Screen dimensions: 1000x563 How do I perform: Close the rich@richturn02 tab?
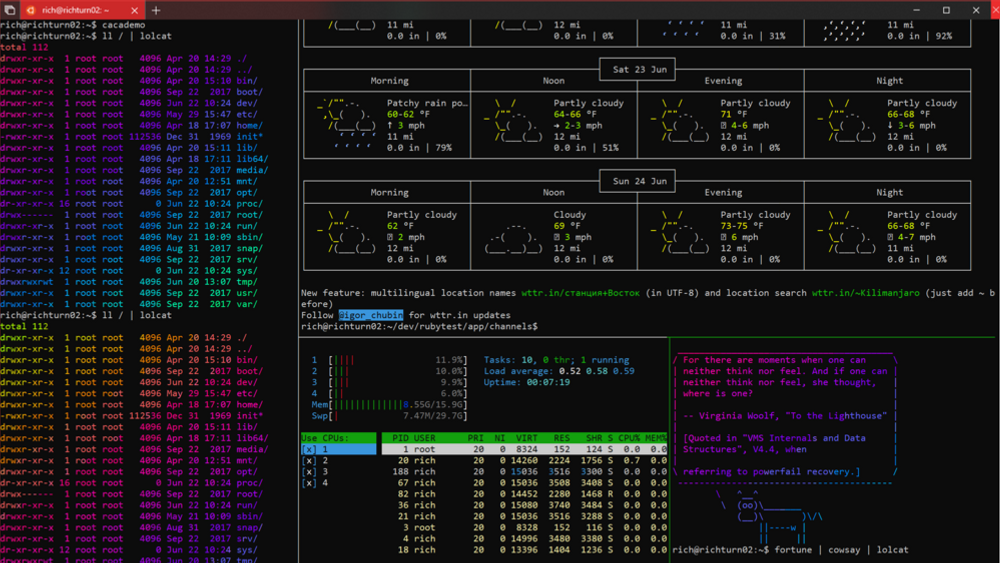[x=134, y=10]
